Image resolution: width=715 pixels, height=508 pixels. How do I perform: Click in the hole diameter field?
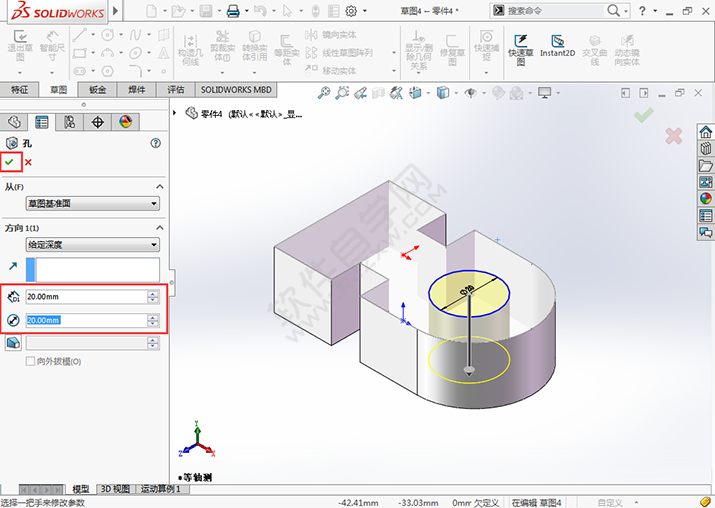click(86, 321)
